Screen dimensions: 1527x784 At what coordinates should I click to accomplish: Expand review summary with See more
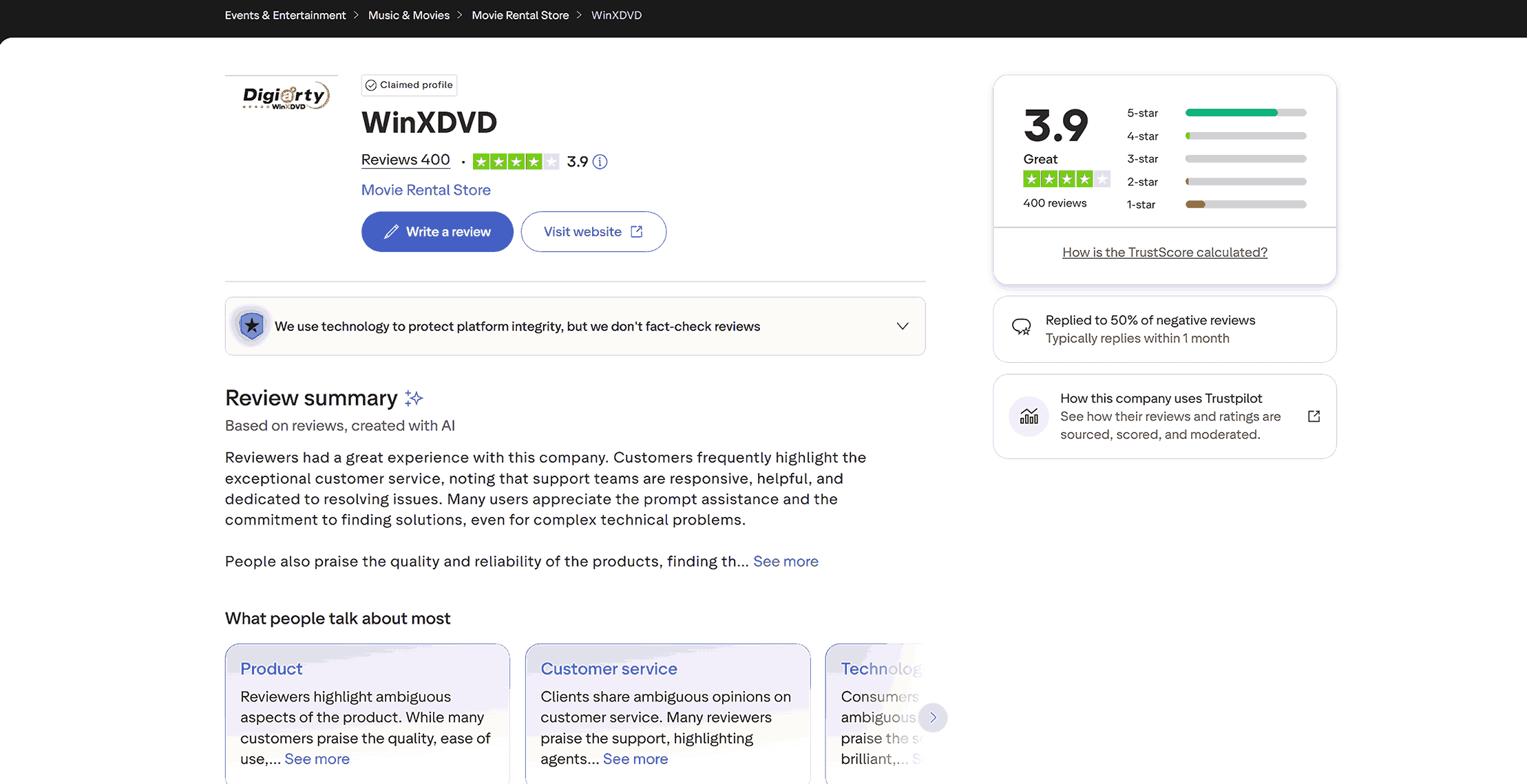(x=786, y=561)
